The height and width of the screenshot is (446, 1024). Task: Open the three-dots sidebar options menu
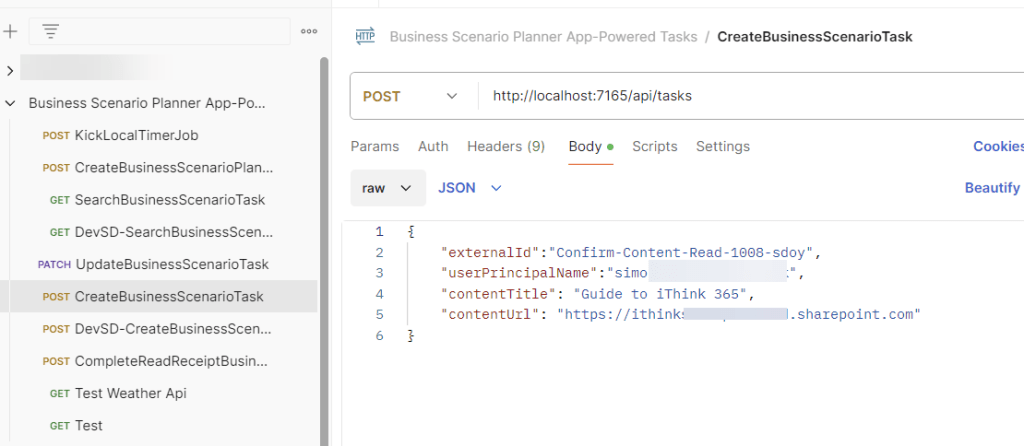[x=308, y=31]
